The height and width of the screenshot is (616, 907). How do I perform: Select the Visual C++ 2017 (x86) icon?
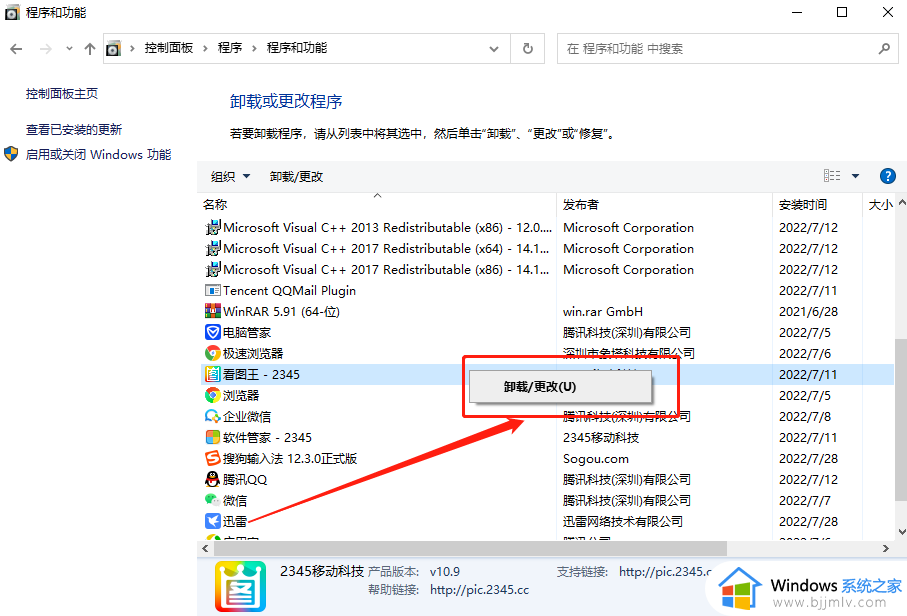pyautogui.click(x=213, y=270)
